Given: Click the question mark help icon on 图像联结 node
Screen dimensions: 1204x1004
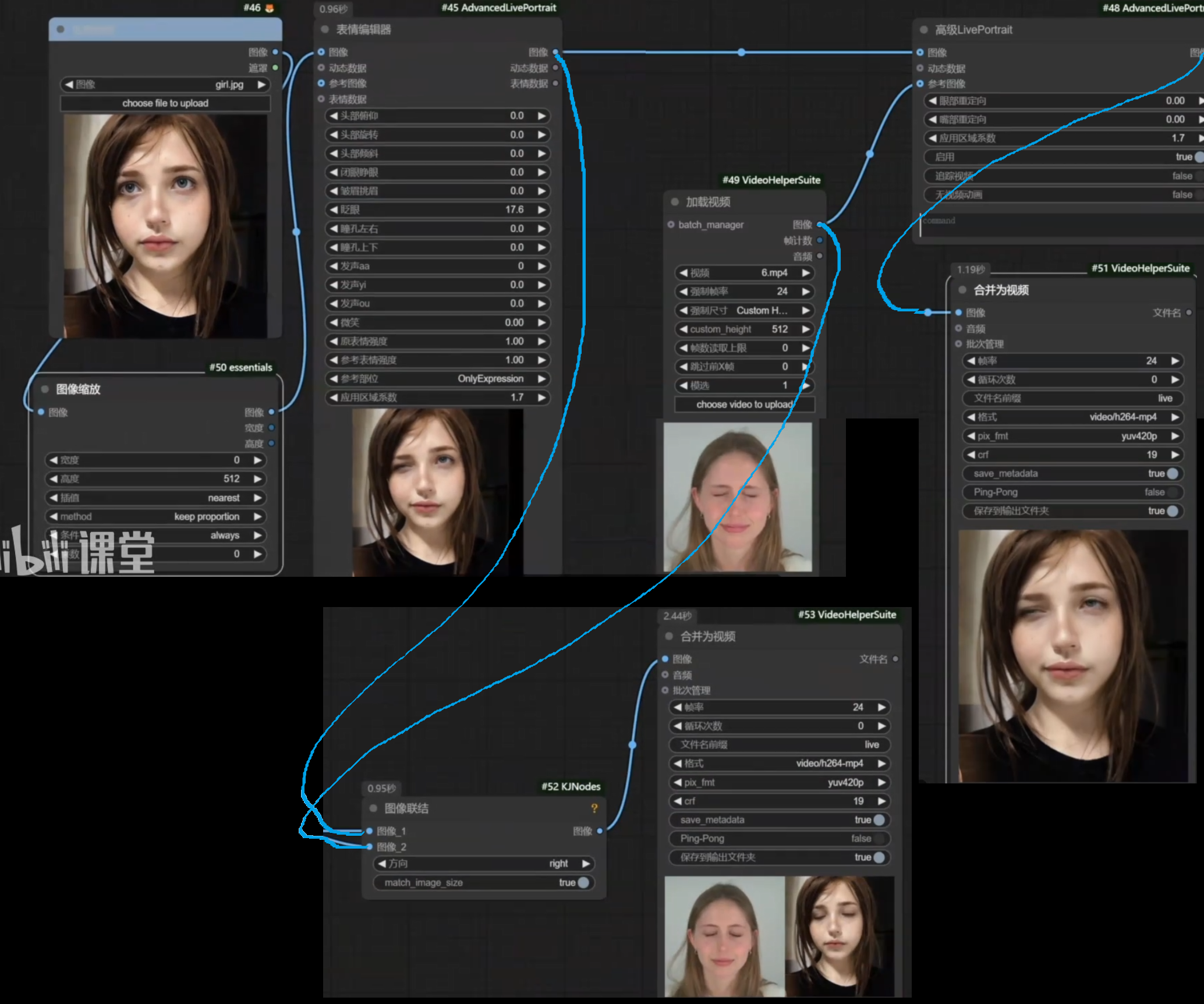Looking at the screenshot, I should [594, 808].
